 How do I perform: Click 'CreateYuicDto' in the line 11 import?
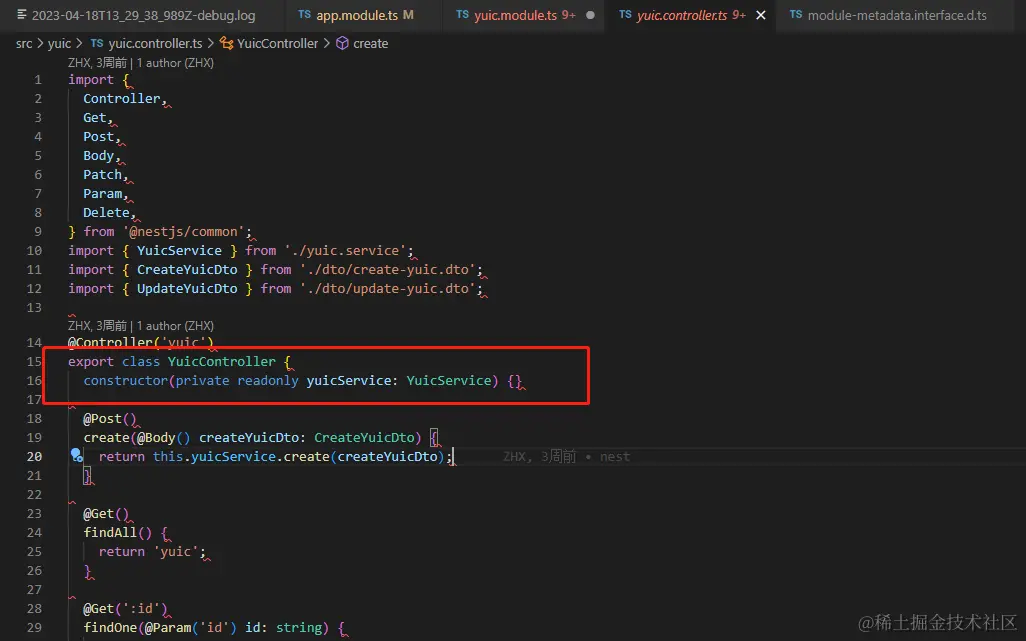coord(187,269)
